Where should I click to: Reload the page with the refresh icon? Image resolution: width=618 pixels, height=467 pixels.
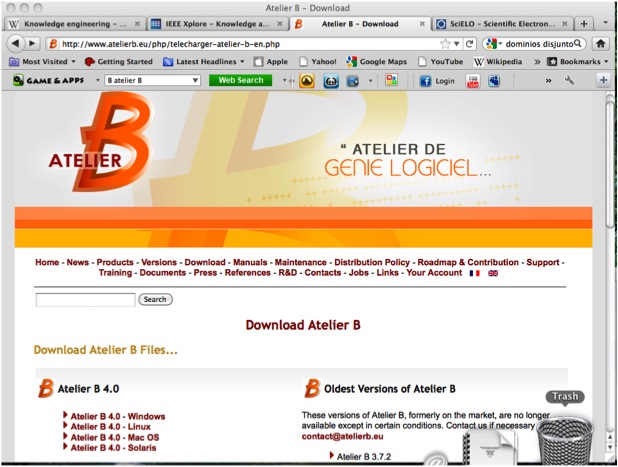[469, 44]
